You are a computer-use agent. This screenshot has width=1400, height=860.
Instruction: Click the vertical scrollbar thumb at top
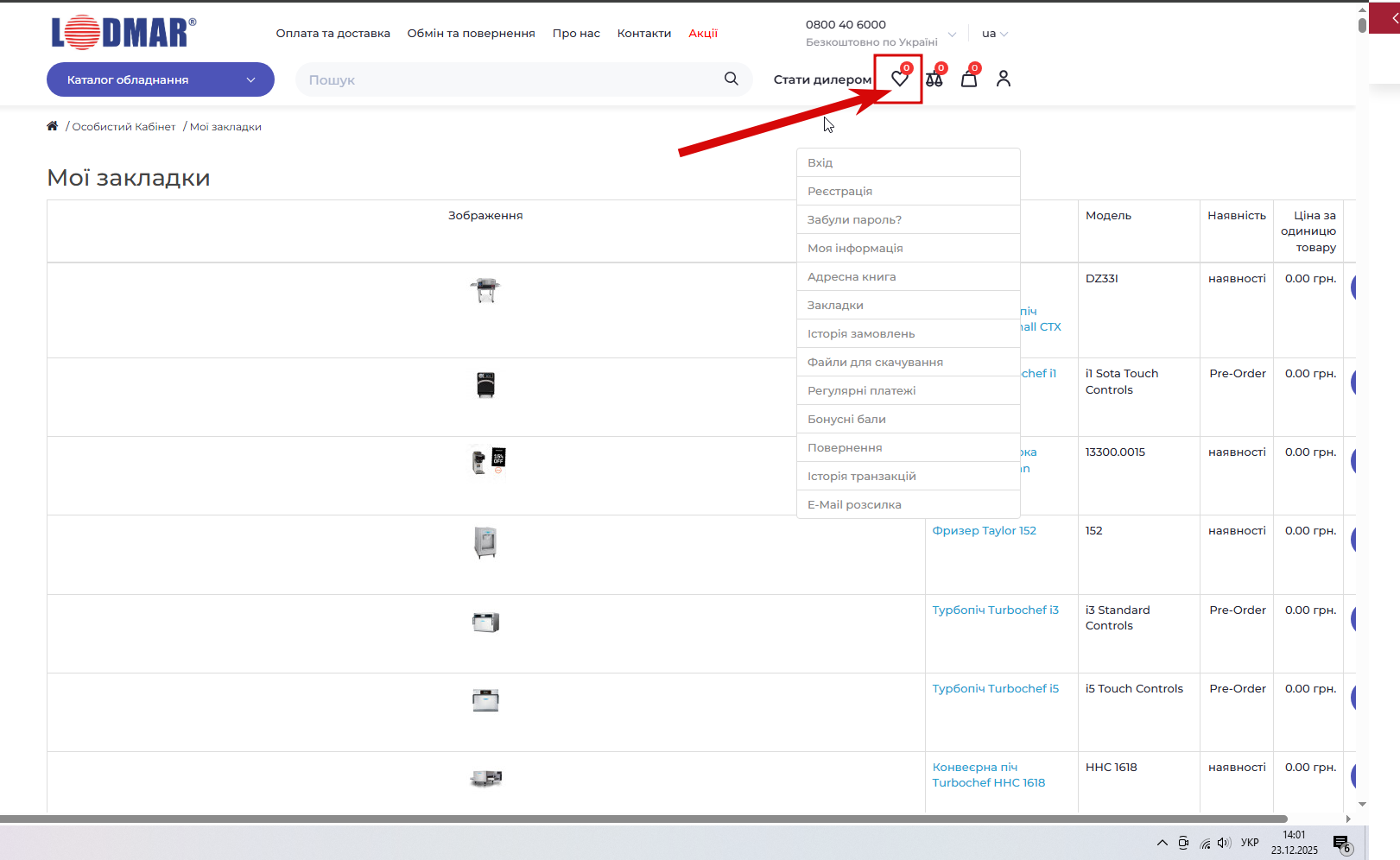tap(1362, 24)
